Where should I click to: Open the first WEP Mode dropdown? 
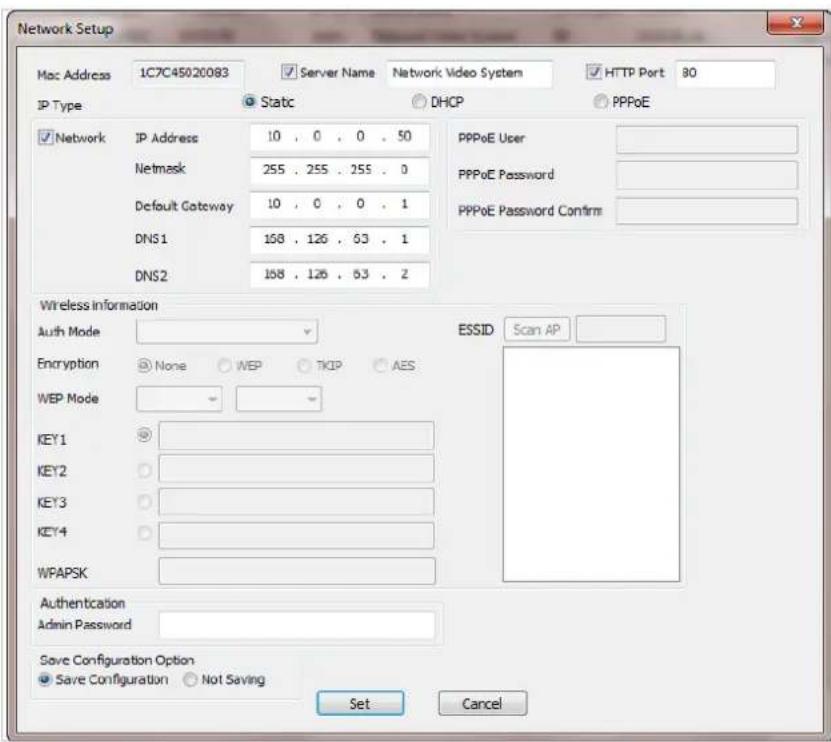click(179, 399)
